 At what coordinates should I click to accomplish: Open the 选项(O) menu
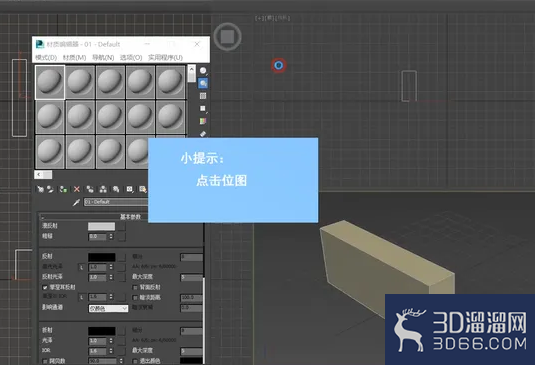point(131,57)
